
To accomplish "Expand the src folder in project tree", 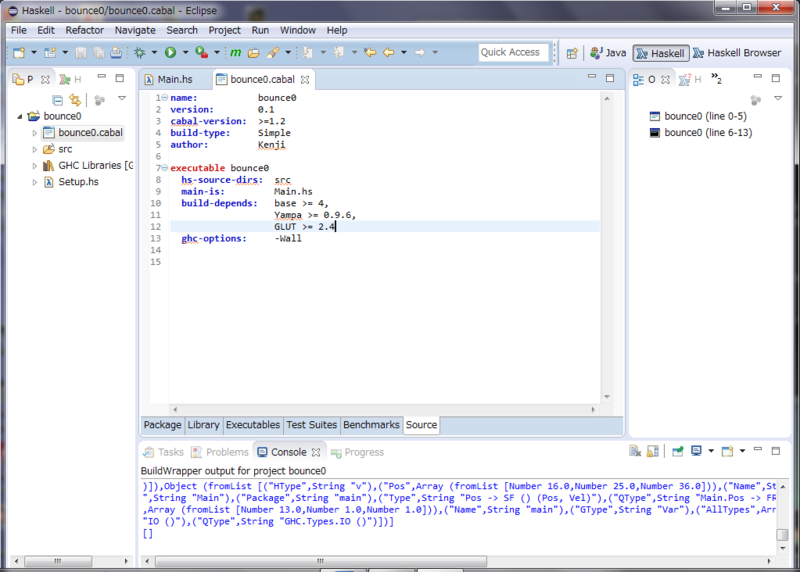I will pyautogui.click(x=34, y=149).
